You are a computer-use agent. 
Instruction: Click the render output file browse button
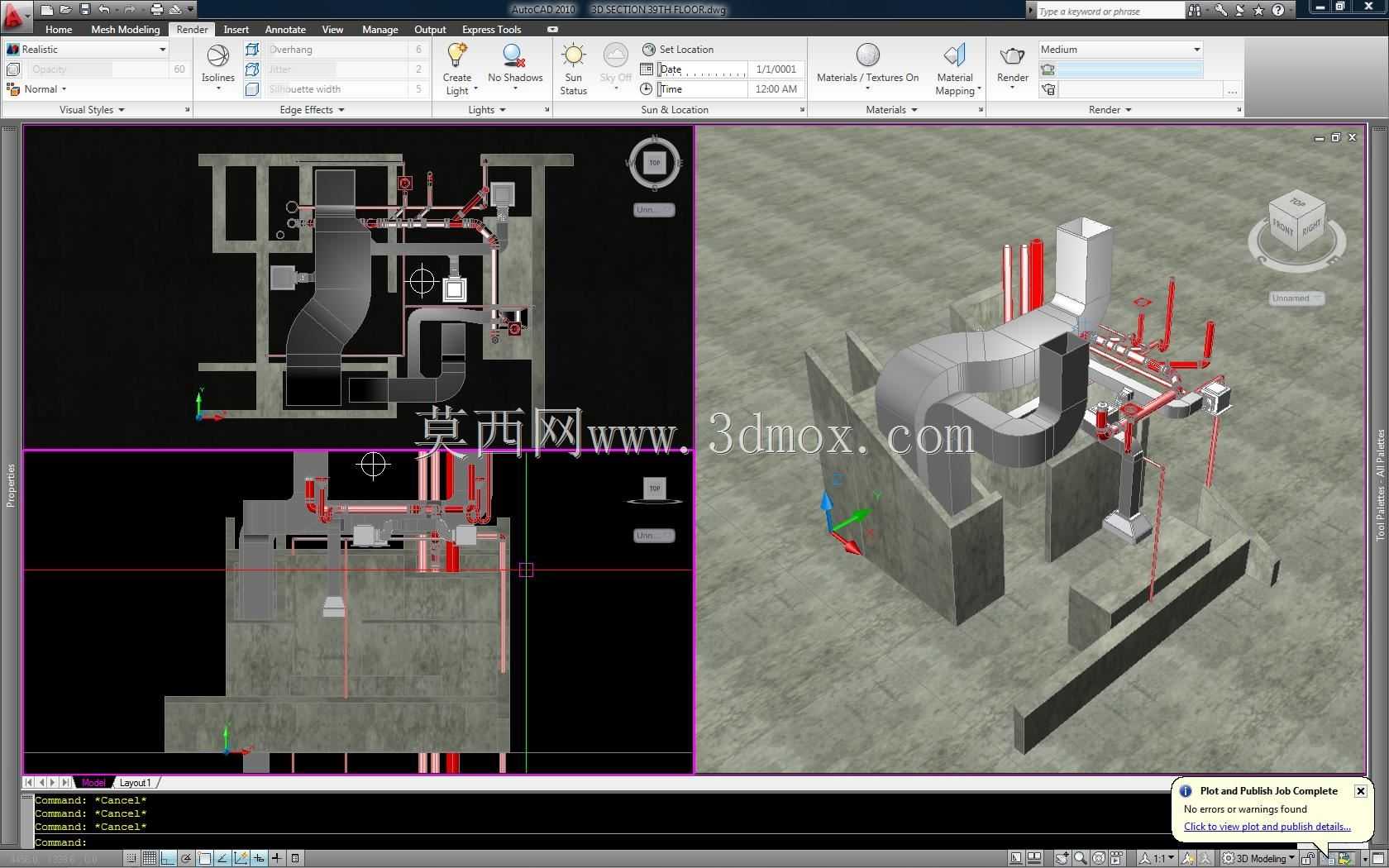click(1232, 90)
